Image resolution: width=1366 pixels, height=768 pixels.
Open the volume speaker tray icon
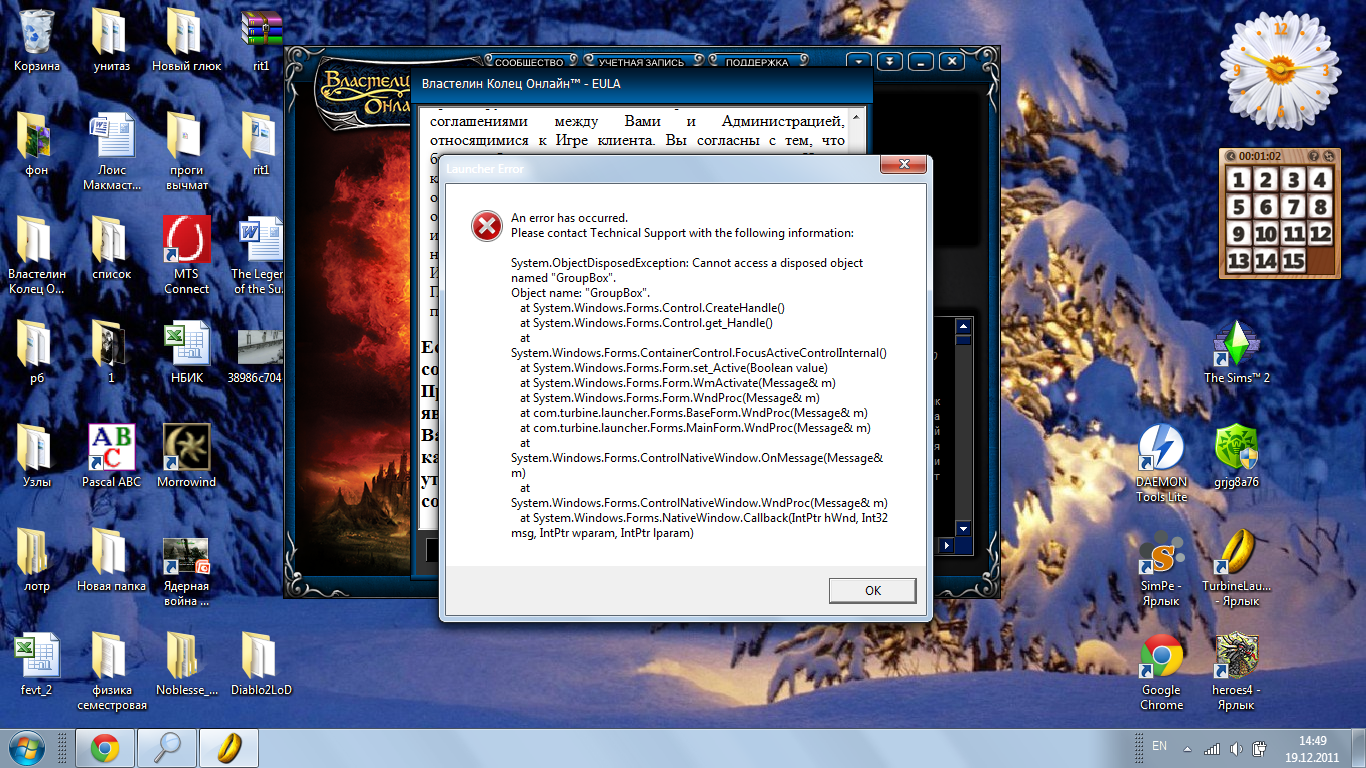1237,748
